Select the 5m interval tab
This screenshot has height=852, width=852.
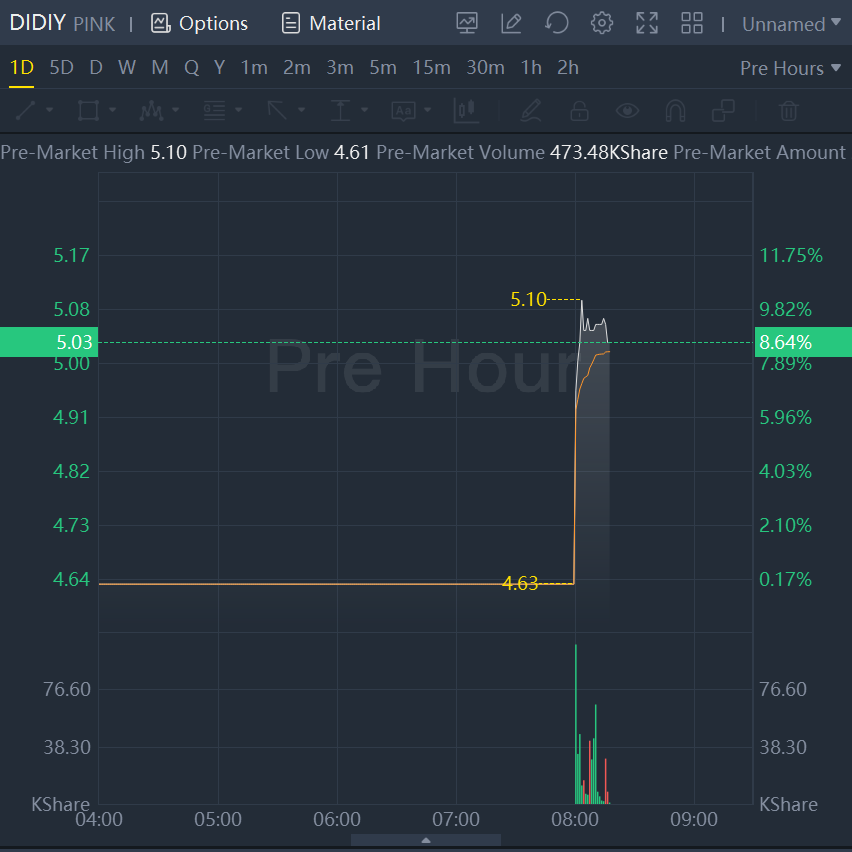point(383,67)
